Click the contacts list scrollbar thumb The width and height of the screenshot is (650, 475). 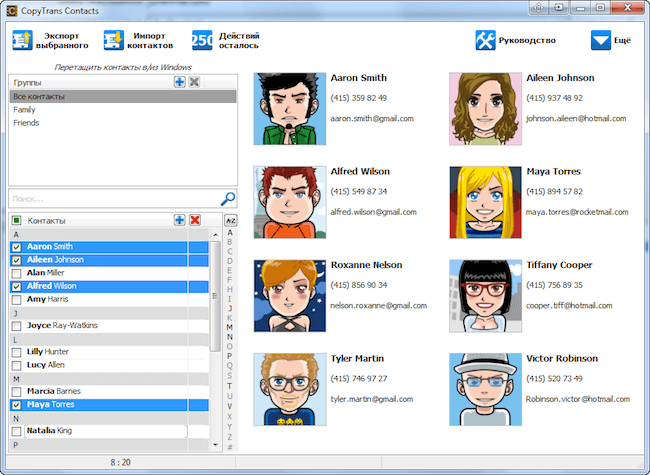(215, 296)
